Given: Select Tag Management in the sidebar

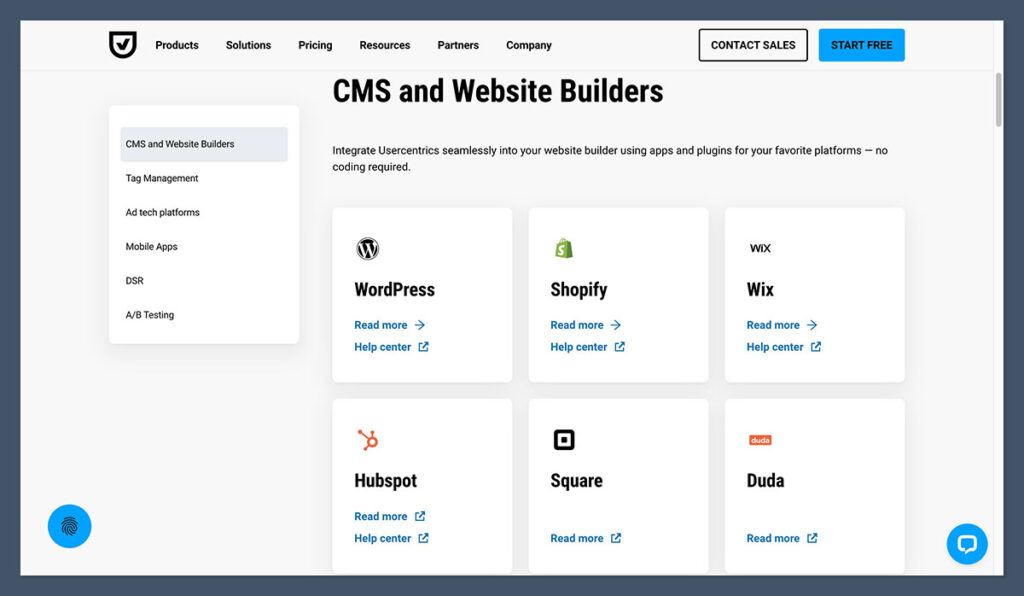Looking at the screenshot, I should pyautogui.click(x=162, y=178).
